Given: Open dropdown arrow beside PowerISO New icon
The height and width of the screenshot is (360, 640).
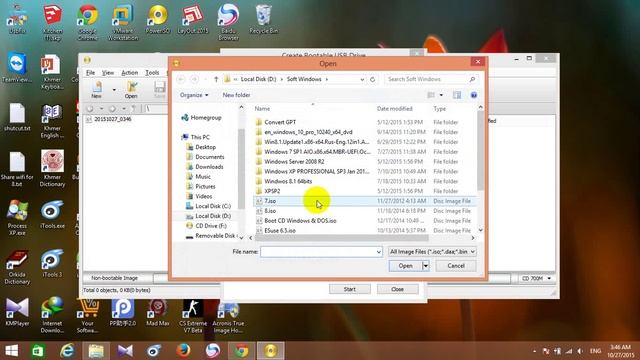Looking at the screenshot, I should click(x=114, y=90).
